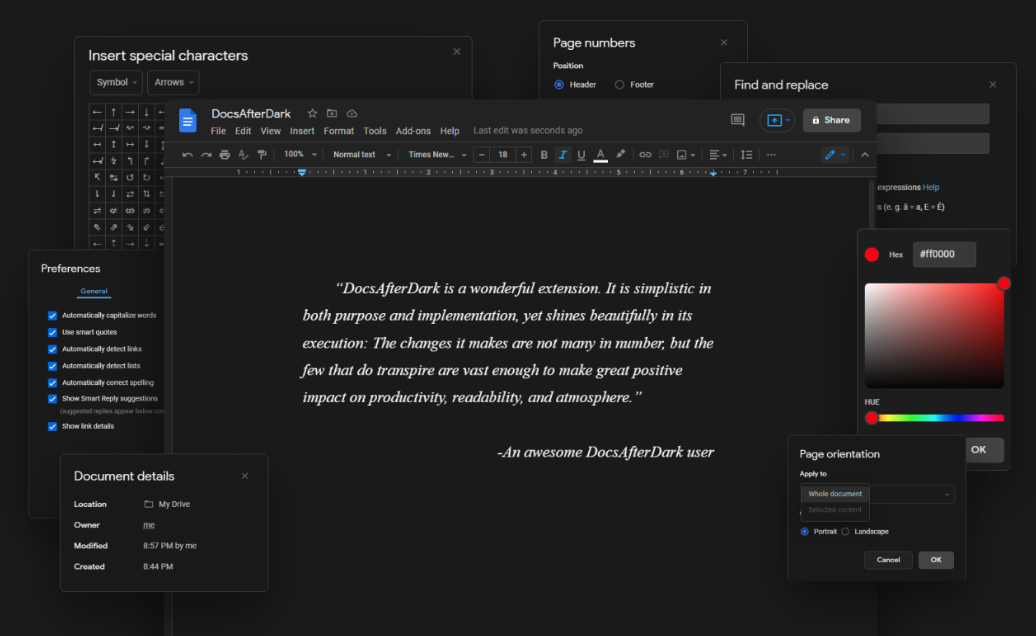Check the cloud save status icon
Image resolution: width=1036 pixels, height=636 pixels.
click(x=352, y=114)
